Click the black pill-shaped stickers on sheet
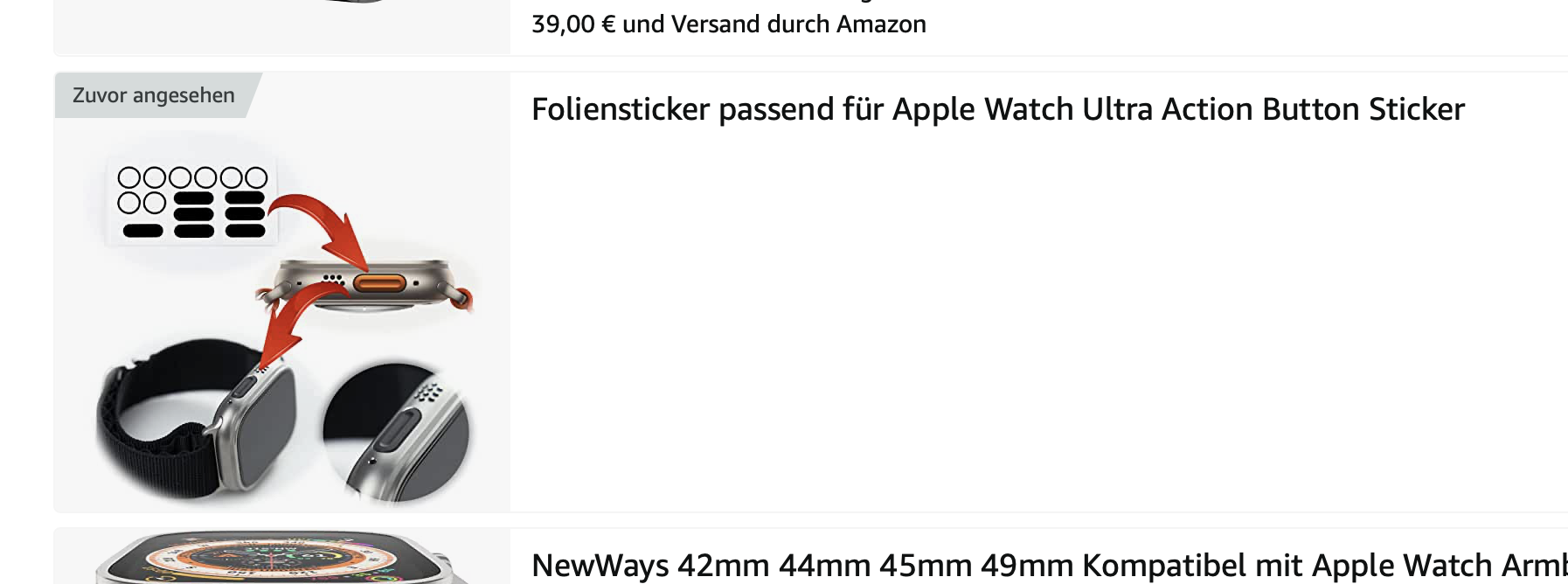The height and width of the screenshot is (584, 1568). click(219, 214)
